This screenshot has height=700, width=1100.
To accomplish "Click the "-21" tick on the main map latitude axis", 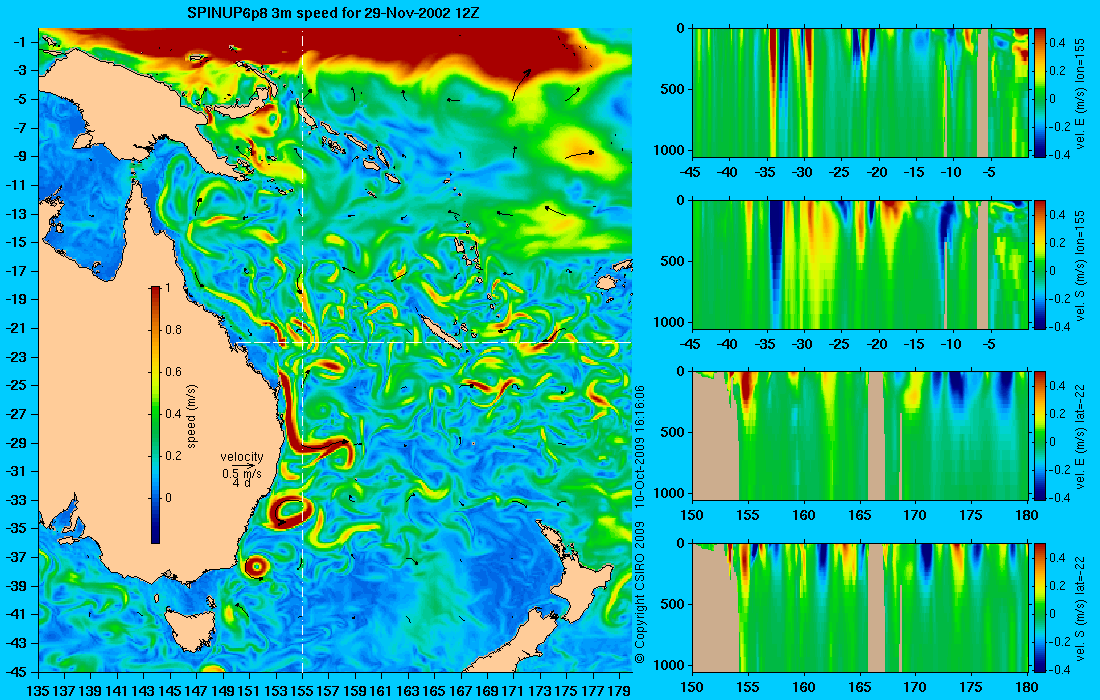I will [x=15, y=328].
